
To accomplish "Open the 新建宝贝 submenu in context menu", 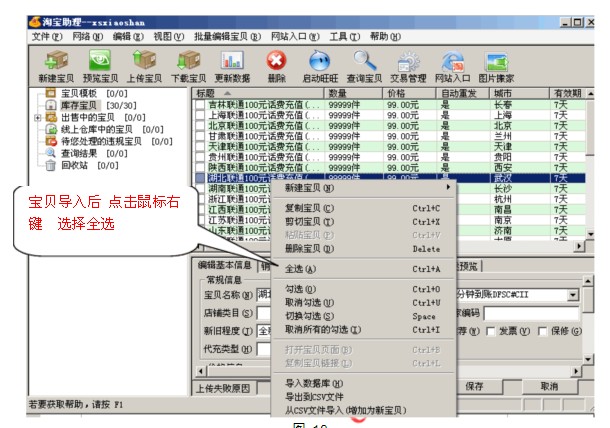I will pos(364,188).
